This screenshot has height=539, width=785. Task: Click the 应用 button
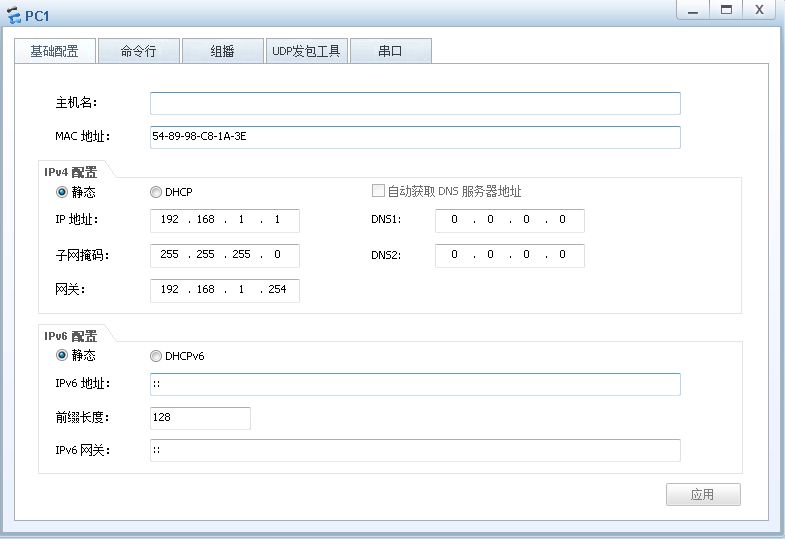click(703, 494)
